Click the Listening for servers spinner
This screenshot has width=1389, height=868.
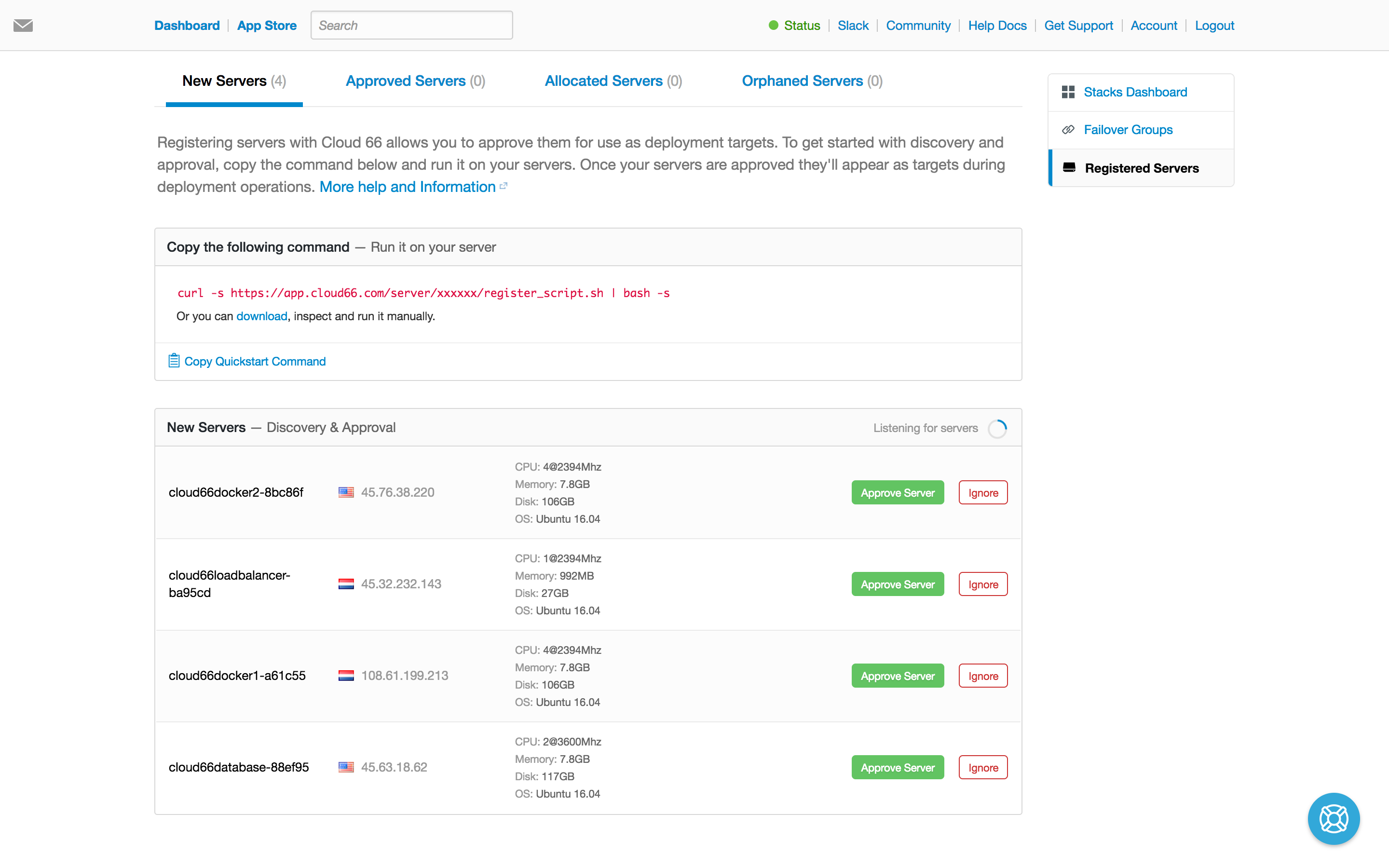(x=997, y=428)
